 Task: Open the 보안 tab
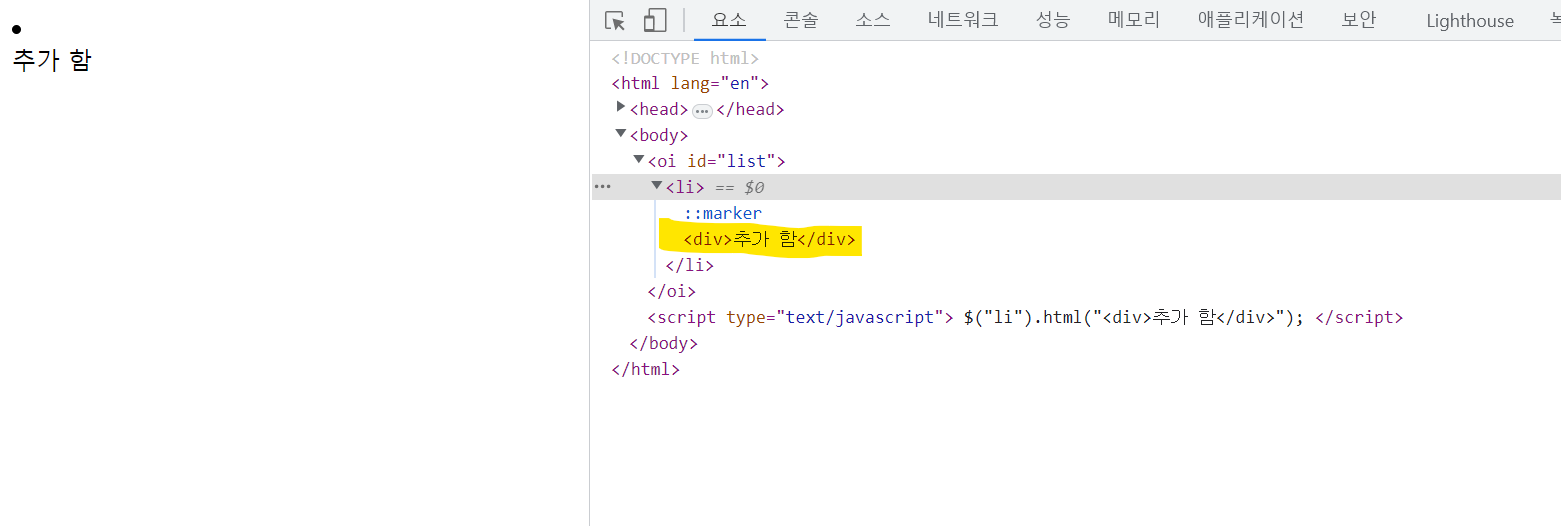point(1359,20)
